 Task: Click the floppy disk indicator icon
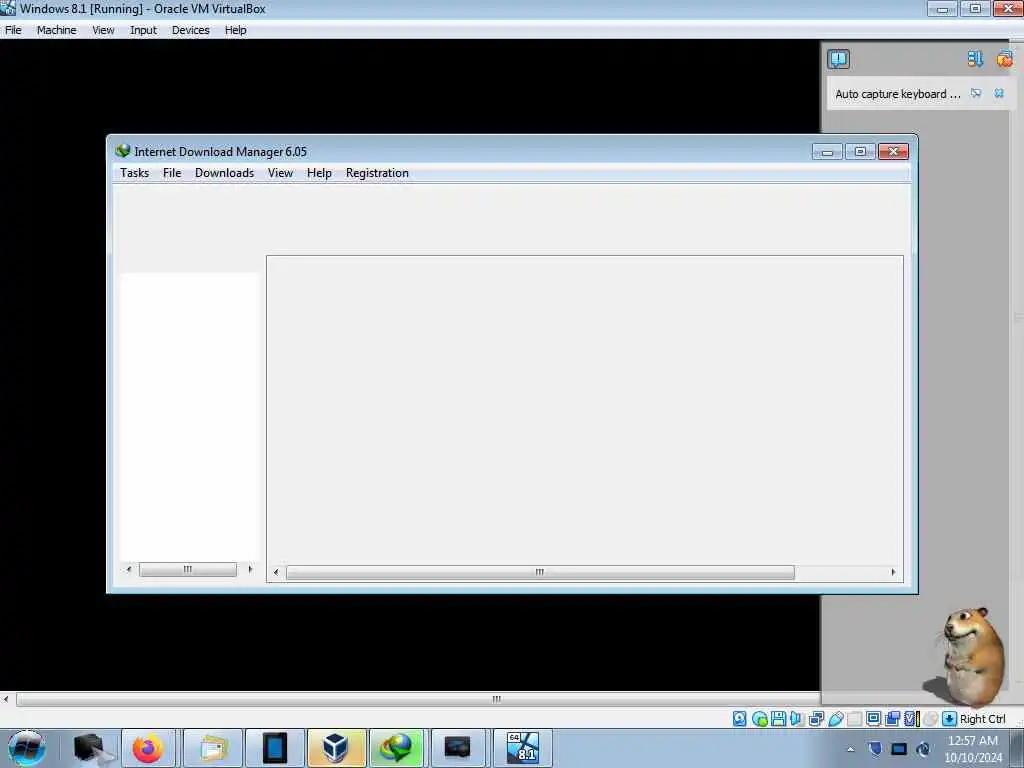click(778, 719)
